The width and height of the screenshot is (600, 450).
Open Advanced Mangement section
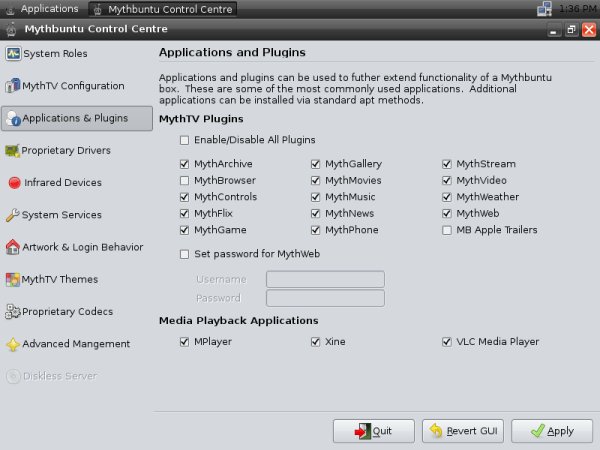(77, 344)
